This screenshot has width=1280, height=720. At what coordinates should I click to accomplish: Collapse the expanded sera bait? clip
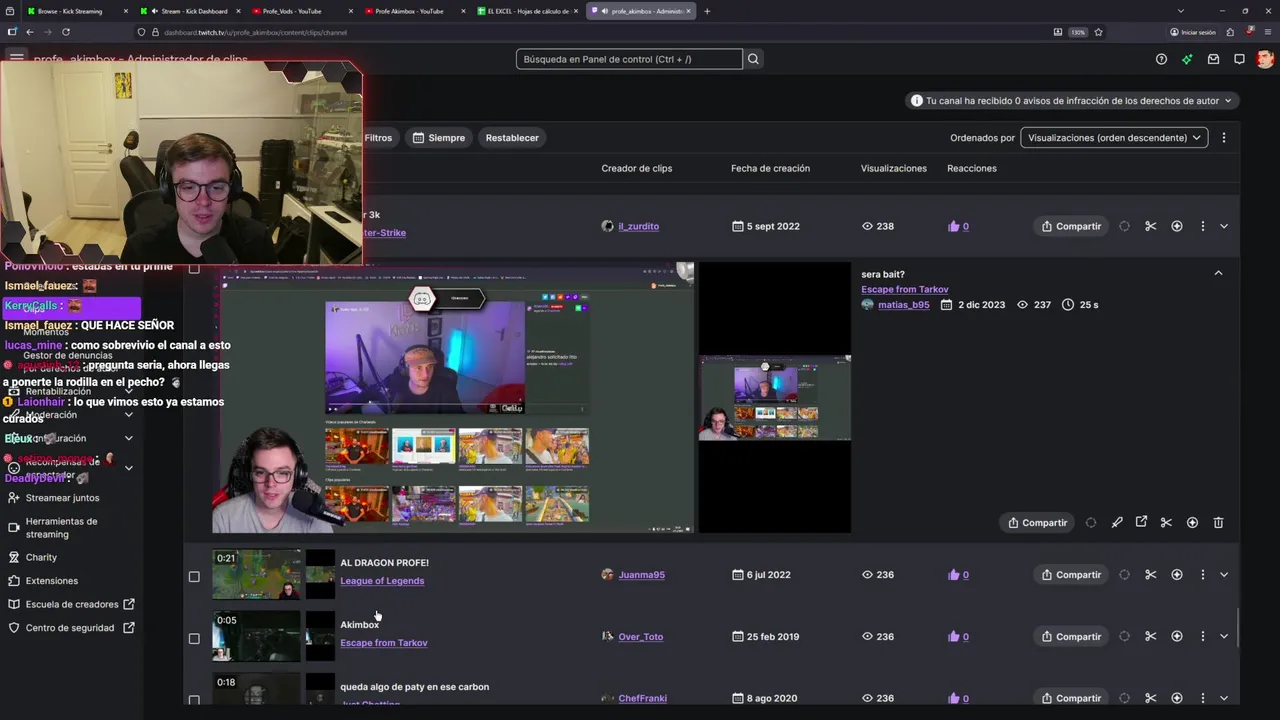[1218, 273]
